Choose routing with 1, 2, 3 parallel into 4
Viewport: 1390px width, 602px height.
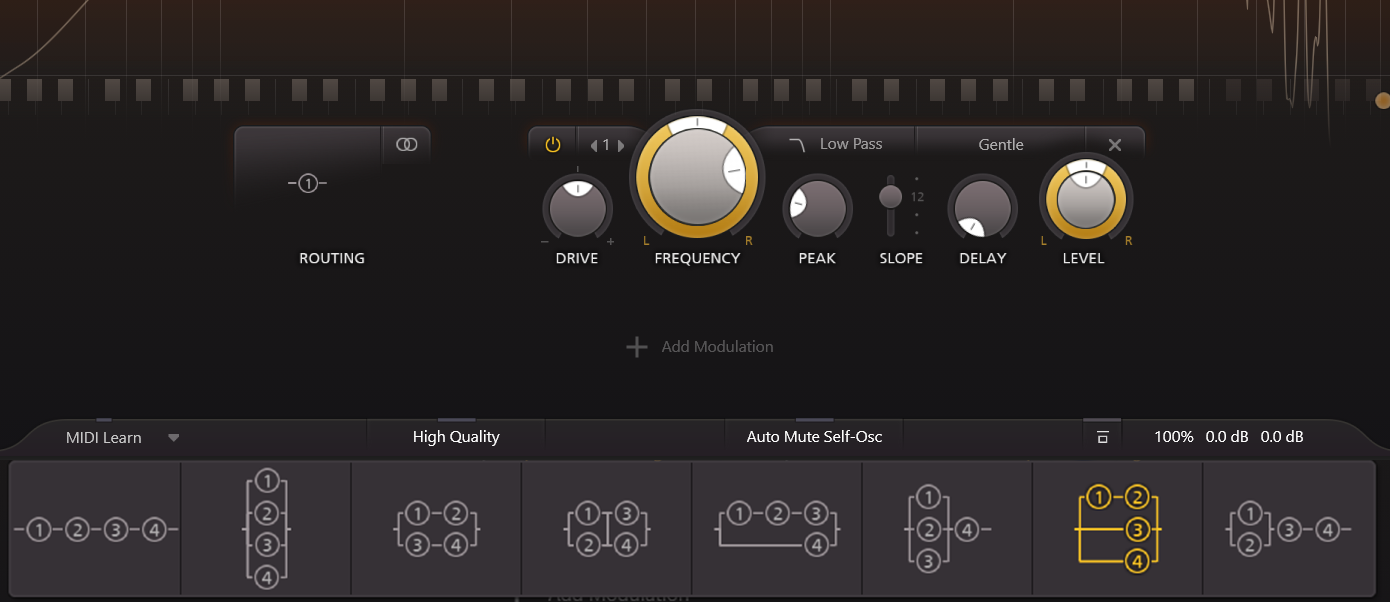(946, 529)
